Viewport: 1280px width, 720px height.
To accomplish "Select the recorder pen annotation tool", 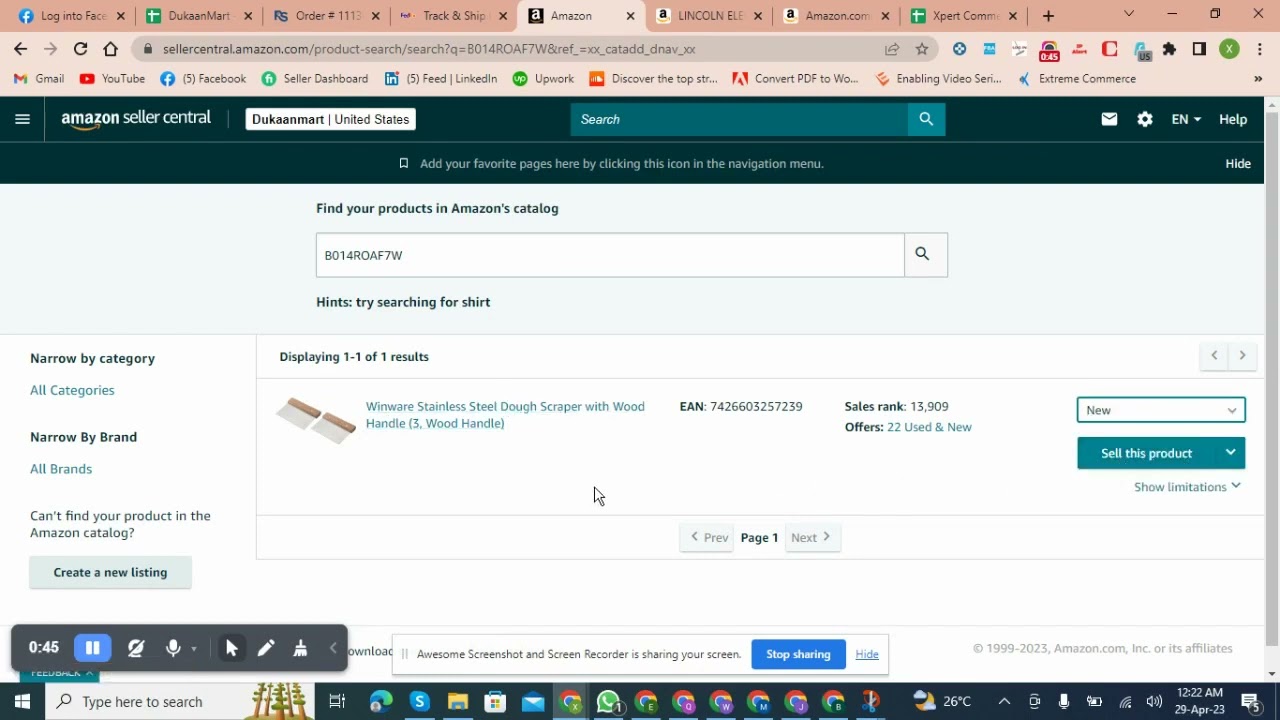I will click(x=266, y=648).
